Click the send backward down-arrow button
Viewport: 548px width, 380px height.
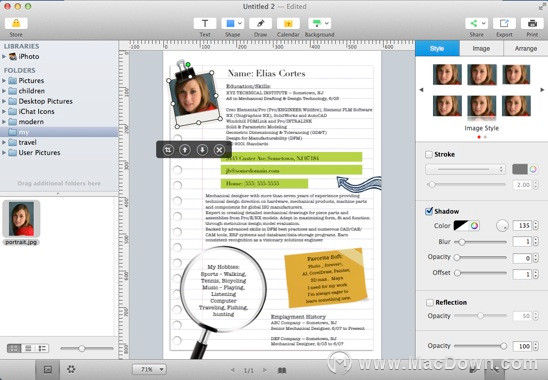pyautogui.click(x=202, y=150)
